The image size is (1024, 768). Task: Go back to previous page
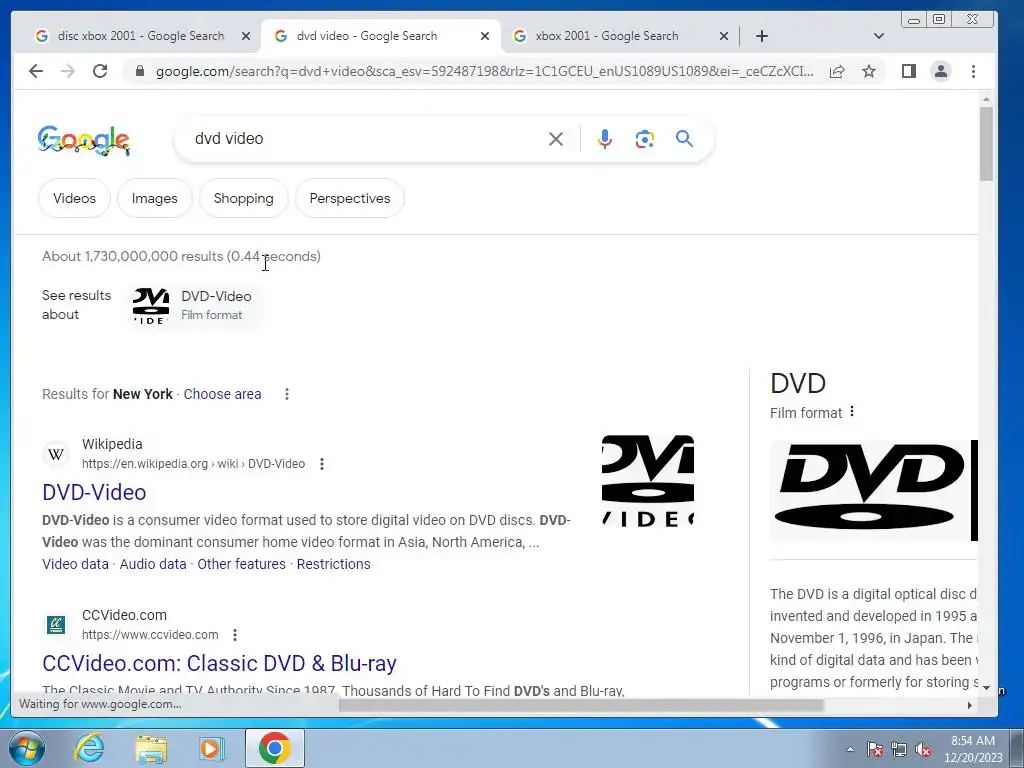coord(36,71)
